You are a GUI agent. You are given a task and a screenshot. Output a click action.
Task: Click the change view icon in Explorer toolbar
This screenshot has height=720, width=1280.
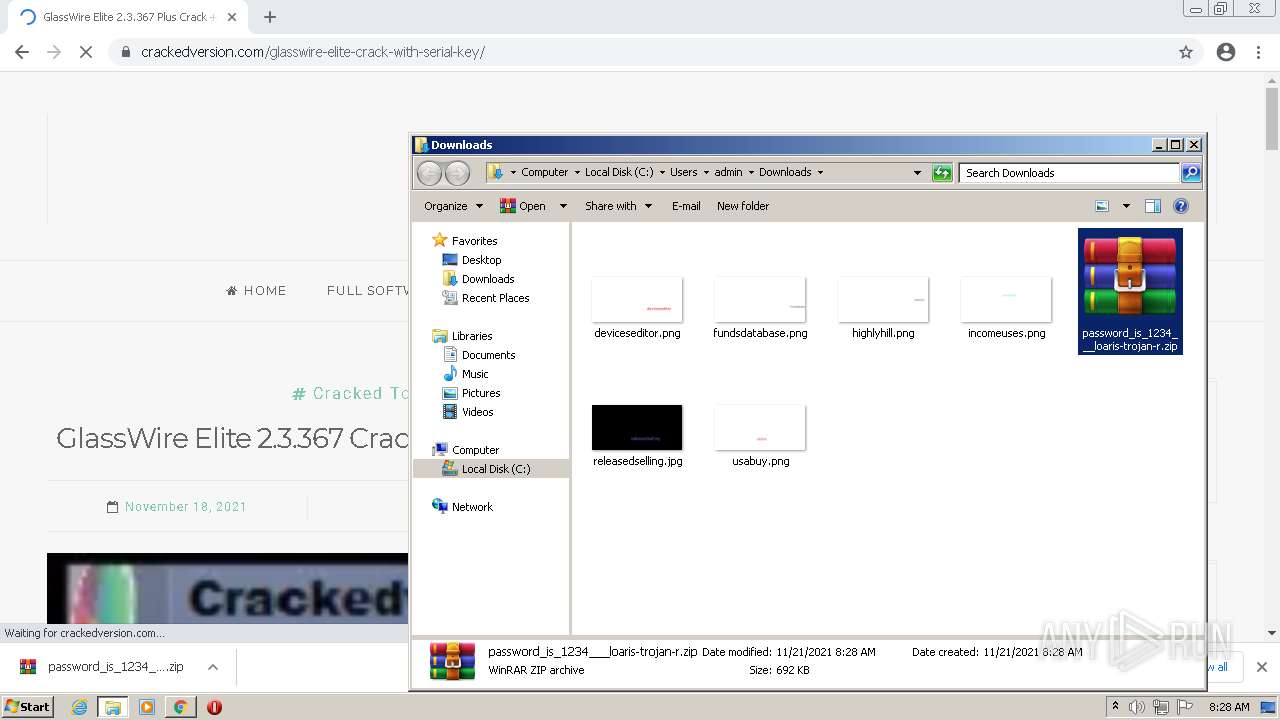click(x=1102, y=206)
